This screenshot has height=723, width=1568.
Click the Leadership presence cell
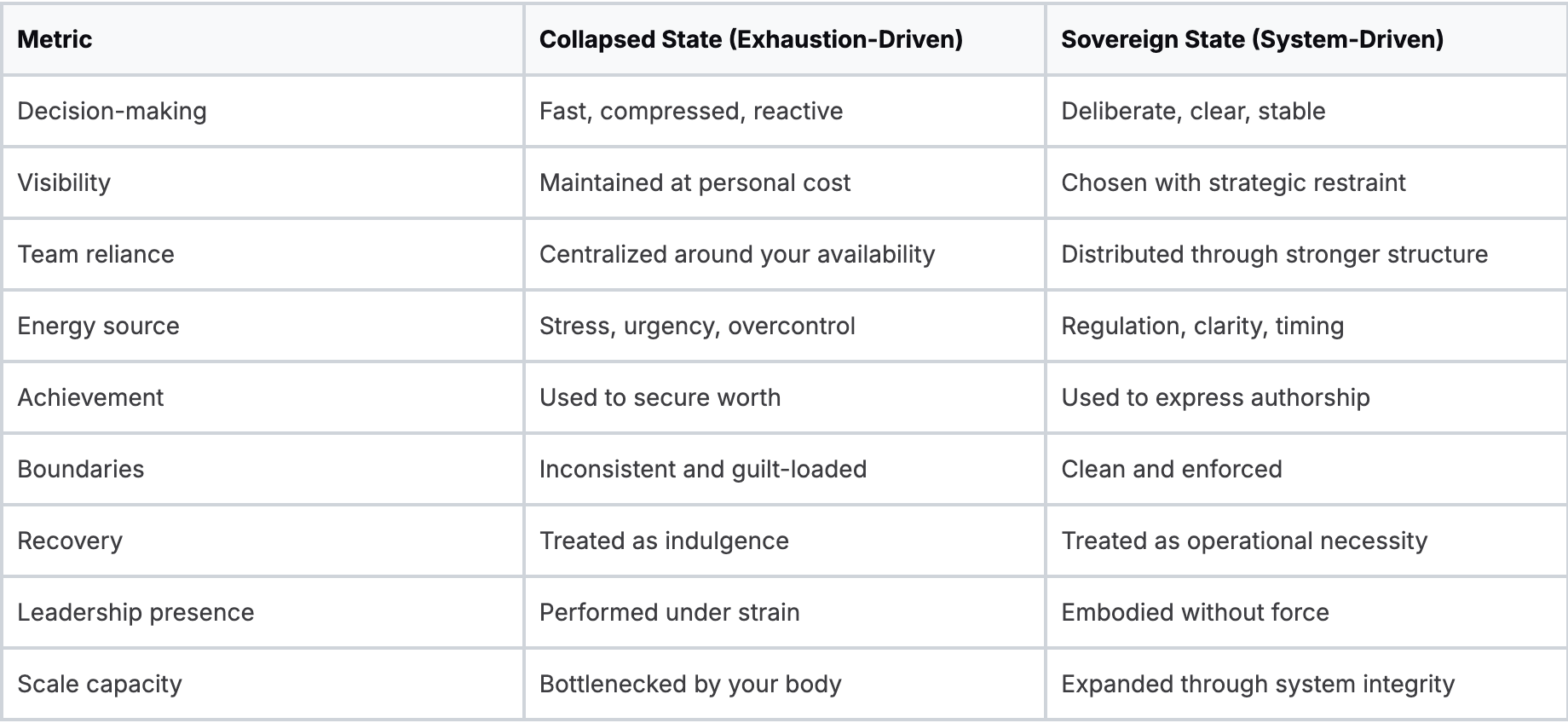135,612
